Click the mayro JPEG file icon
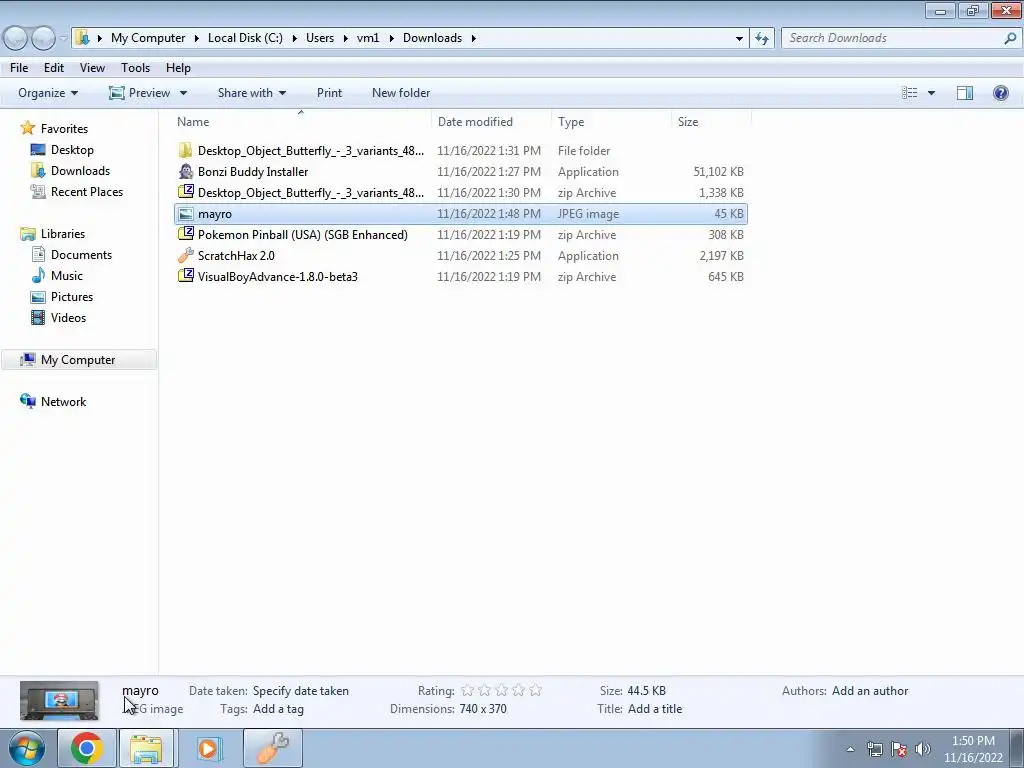This screenshot has height=768, width=1024. [x=185, y=214]
